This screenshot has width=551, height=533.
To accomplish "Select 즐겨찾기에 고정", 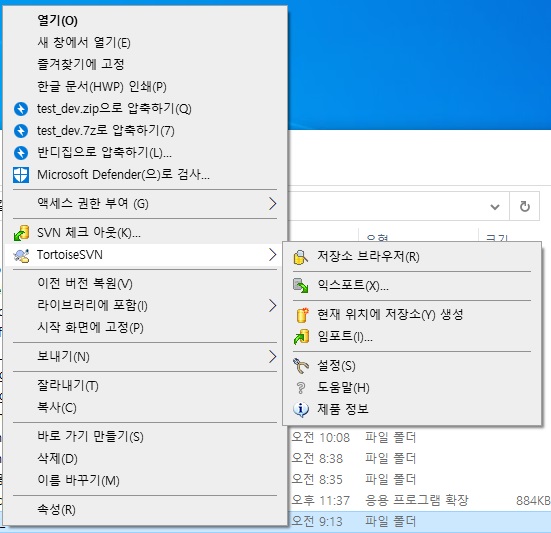I will point(145,64).
